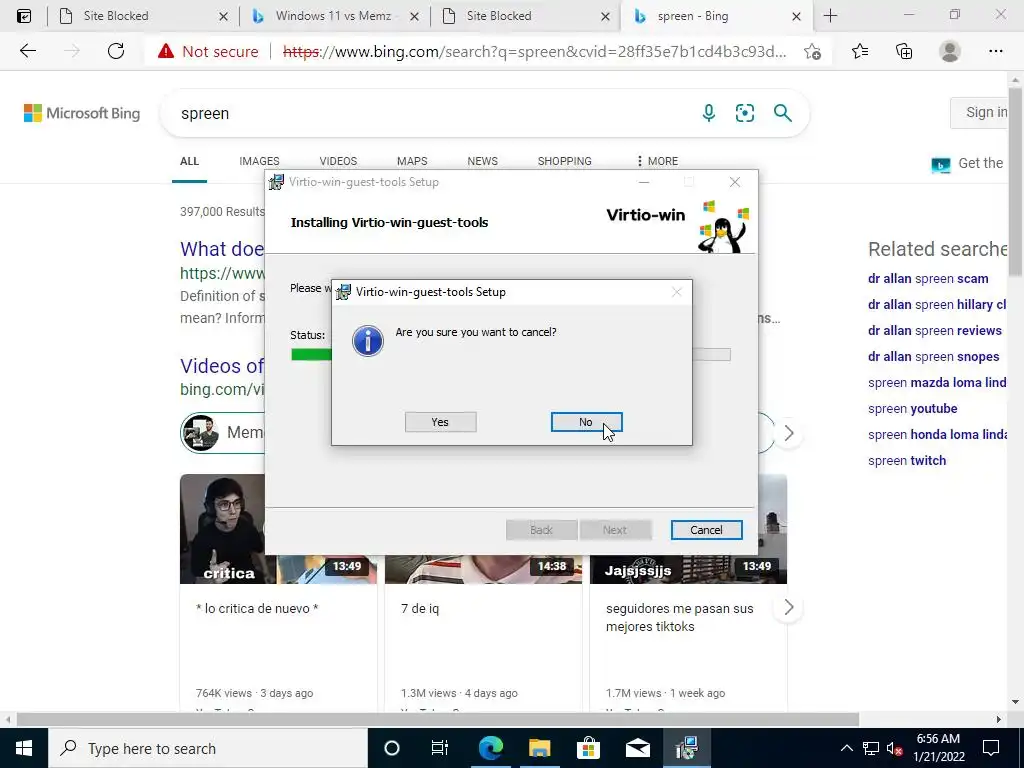Open a new browser tab
Viewport: 1024px width, 768px height.
click(830, 16)
